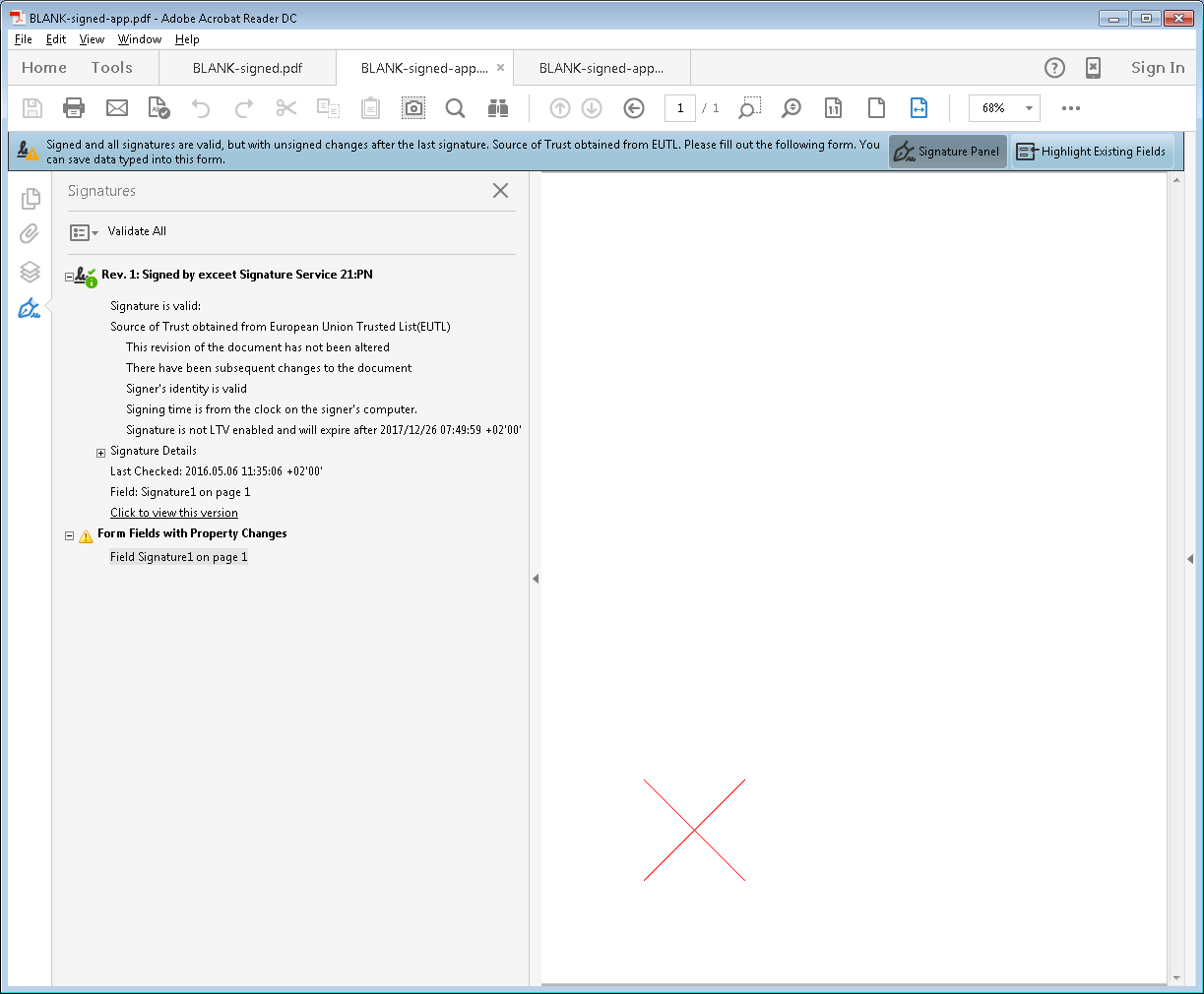Collapse the Rev. 1 signature entry
This screenshot has width=1204, height=994.
pyautogui.click(x=69, y=275)
